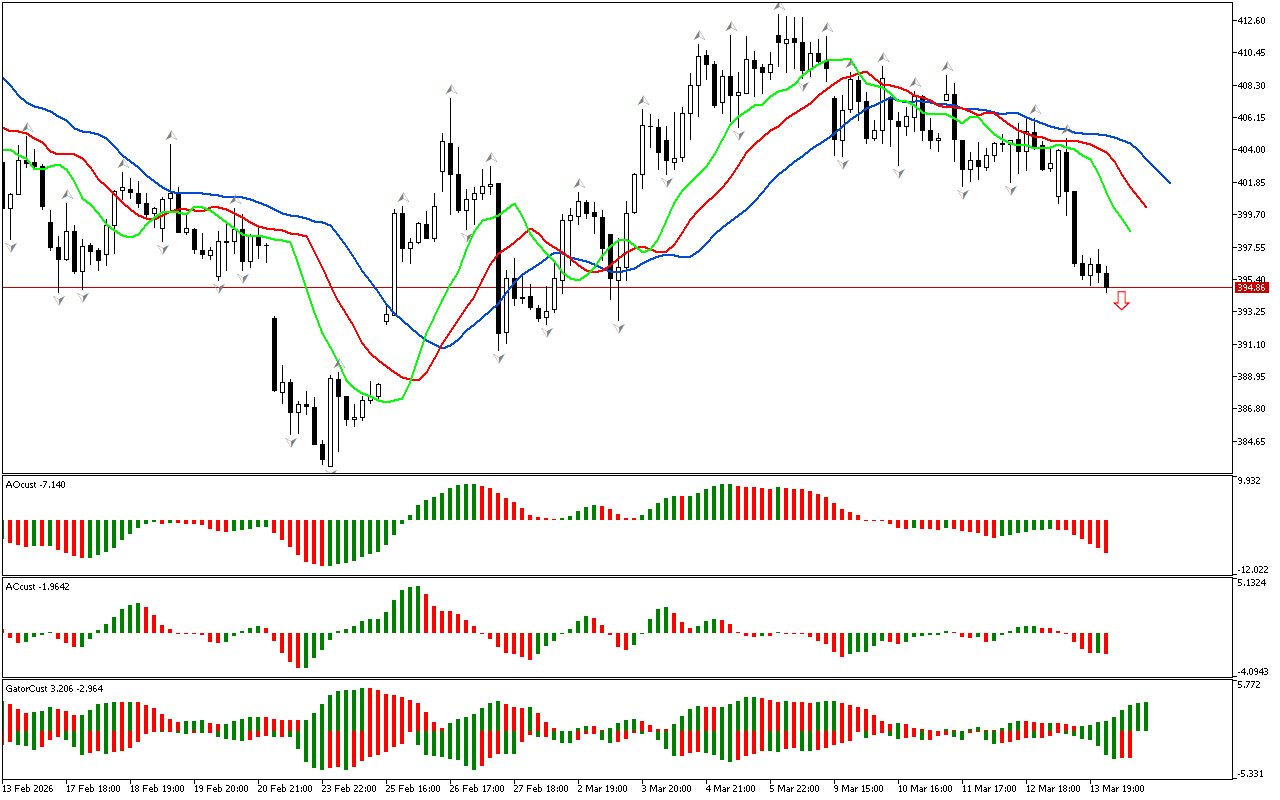Click the large black gap-down candle on 20 Feb
Screen dimensions: 1280x800
coord(274,354)
